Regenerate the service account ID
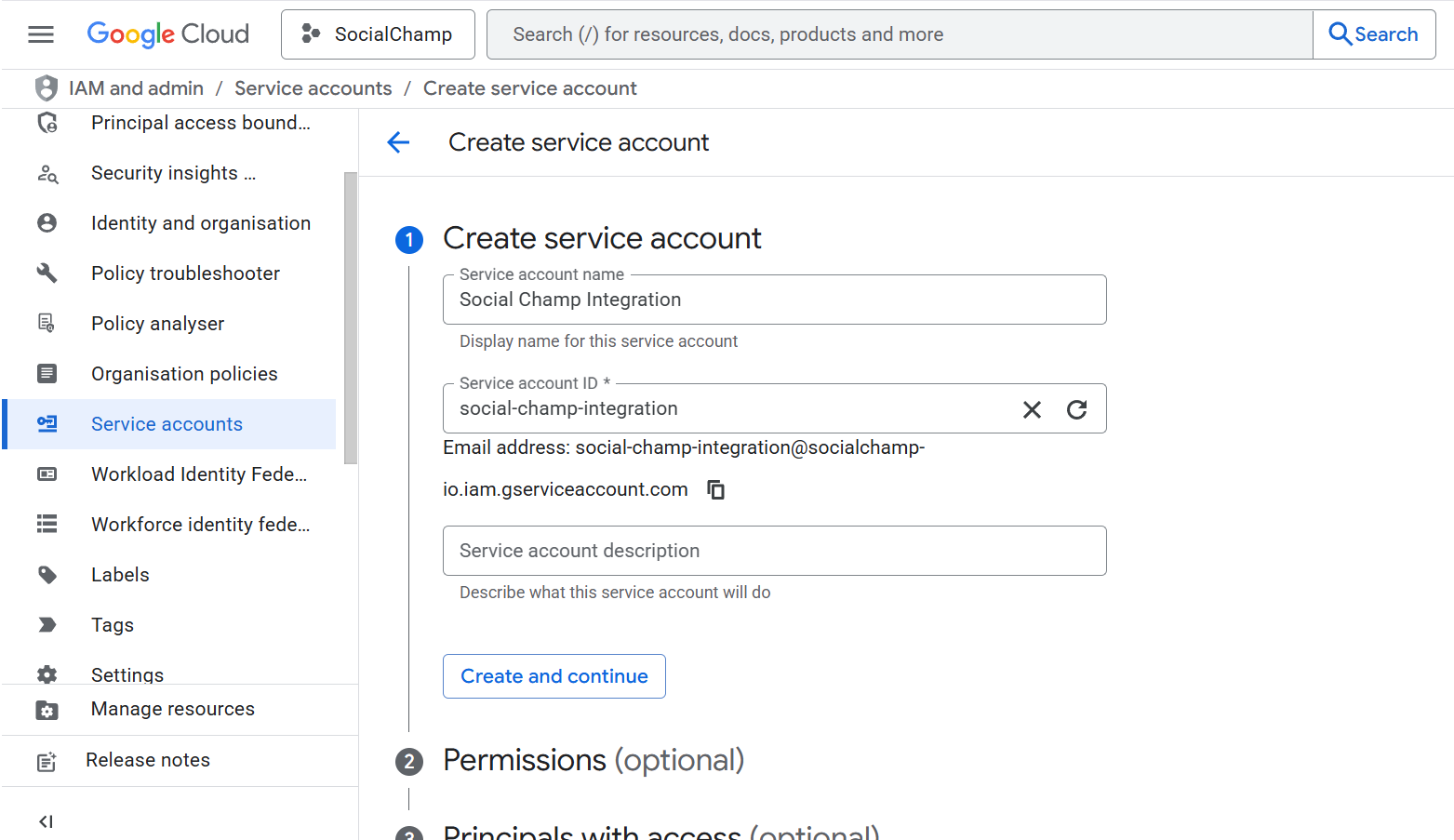 coord(1076,409)
